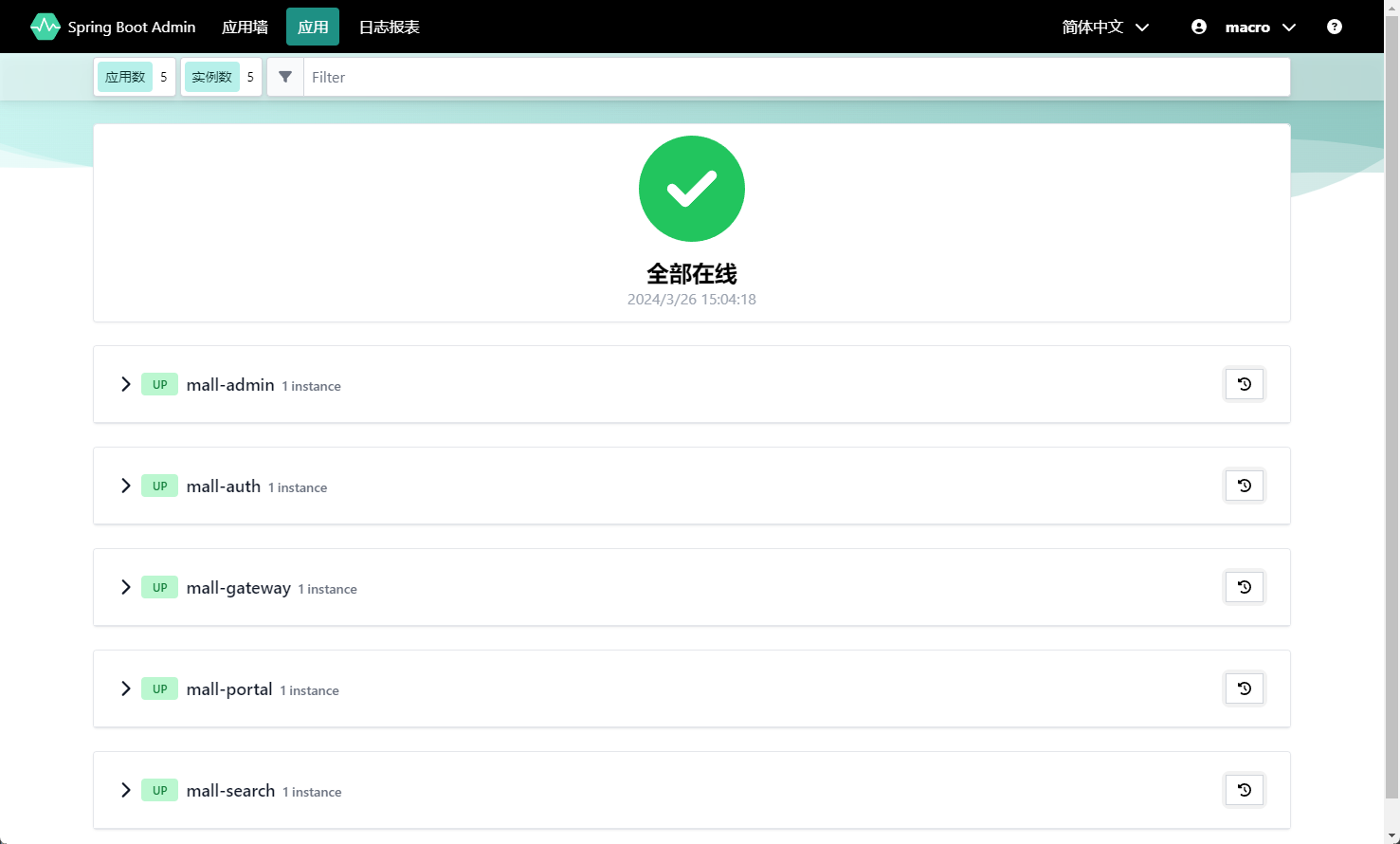Click the 实例数 count badge

[x=222, y=77]
